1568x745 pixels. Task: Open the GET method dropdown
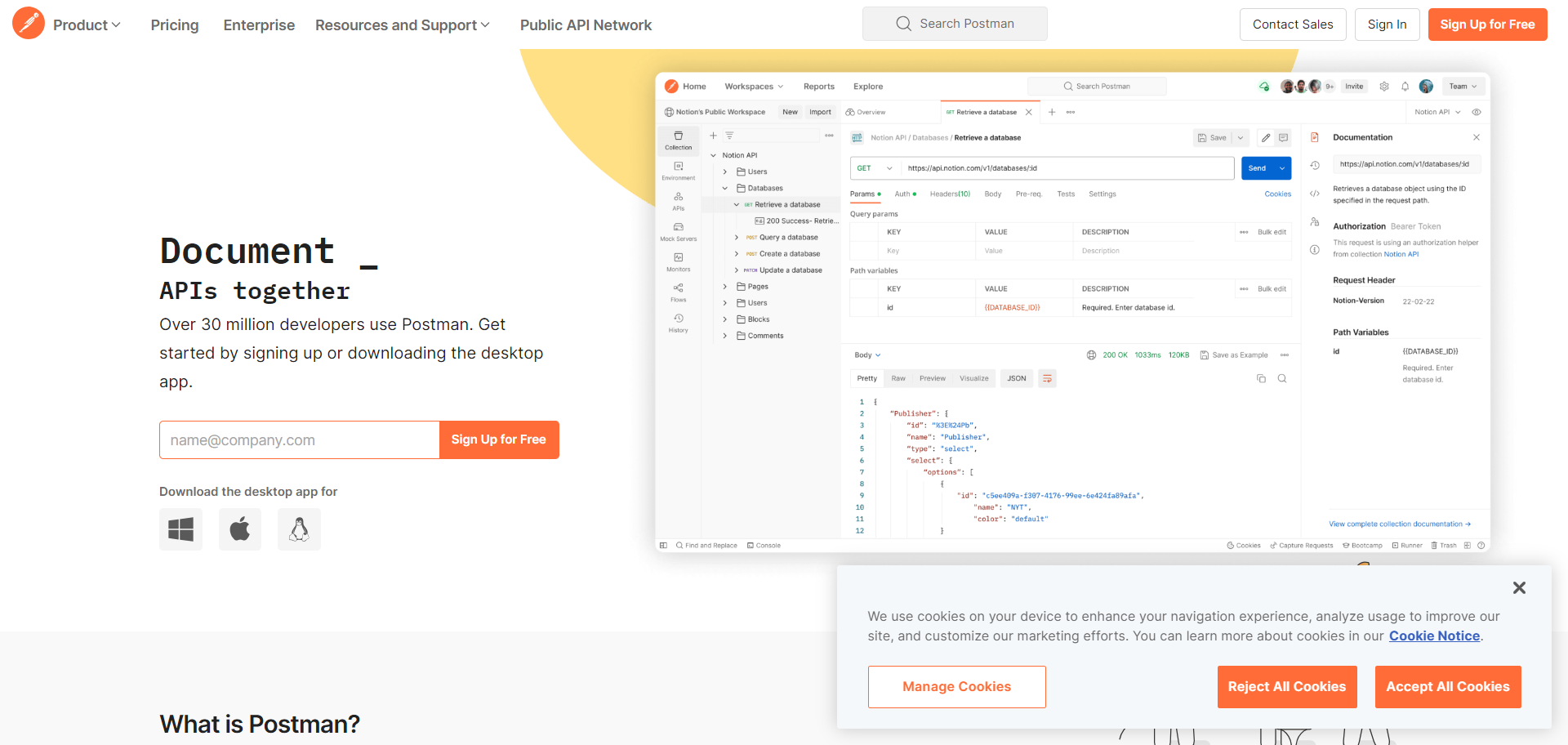(x=875, y=168)
